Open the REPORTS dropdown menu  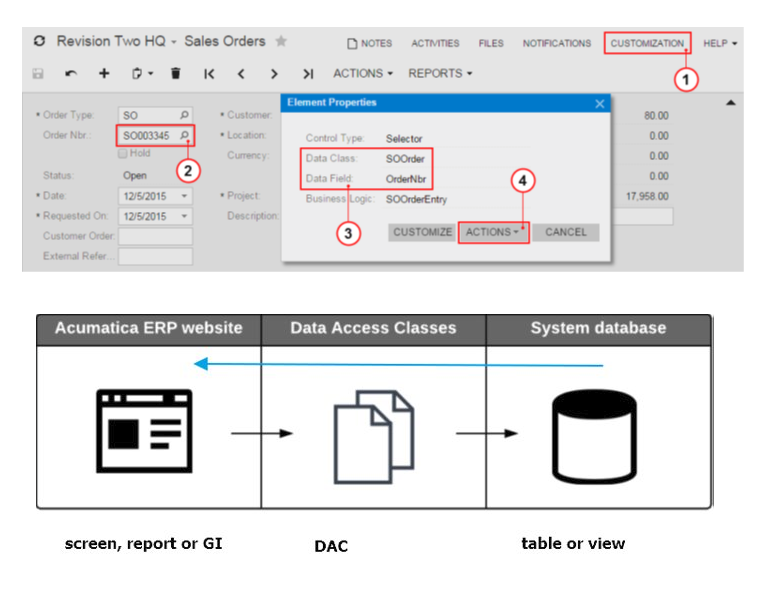[x=440, y=74]
